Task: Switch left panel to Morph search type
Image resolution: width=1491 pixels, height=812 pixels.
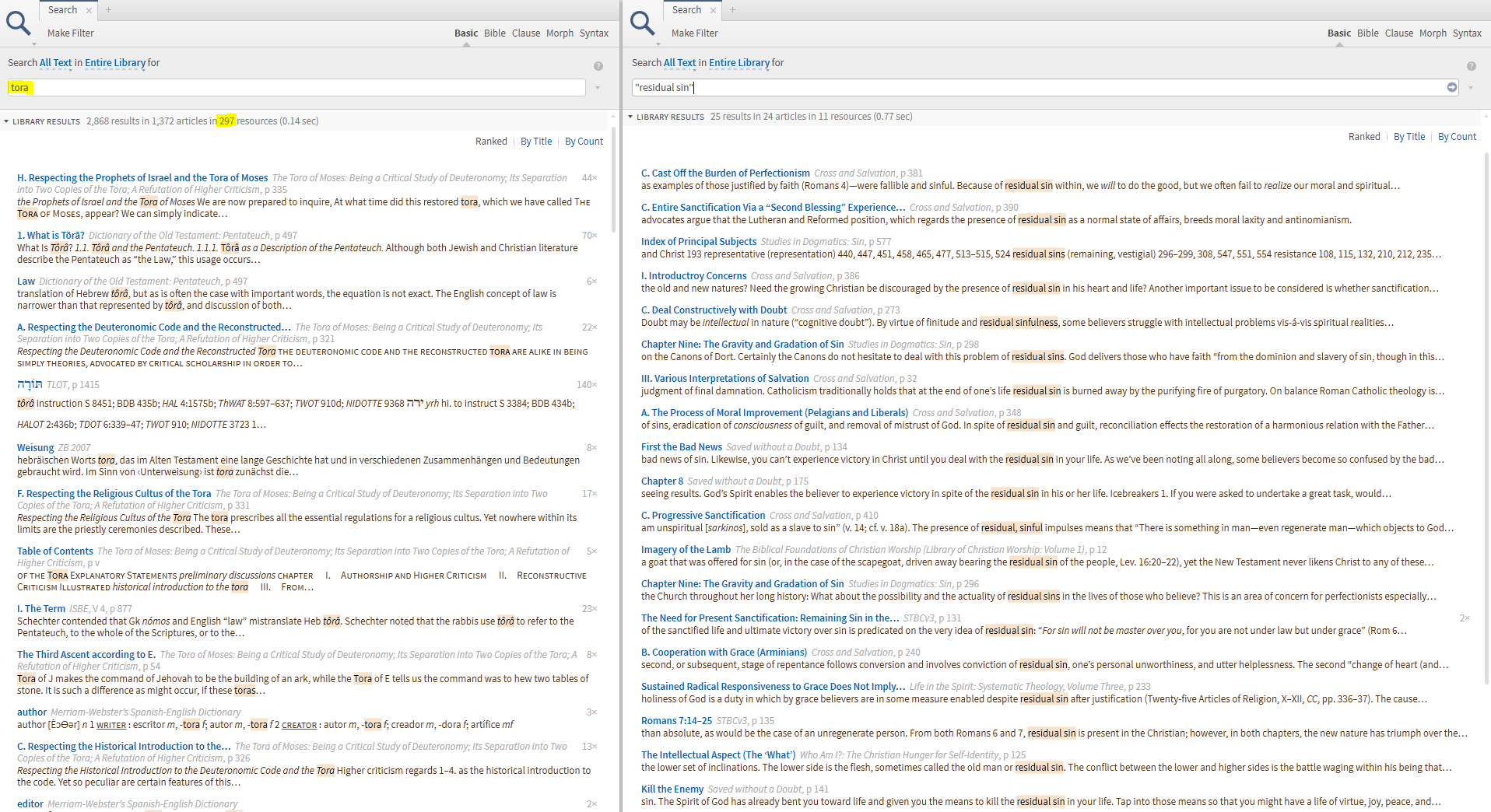Action: 560,33
